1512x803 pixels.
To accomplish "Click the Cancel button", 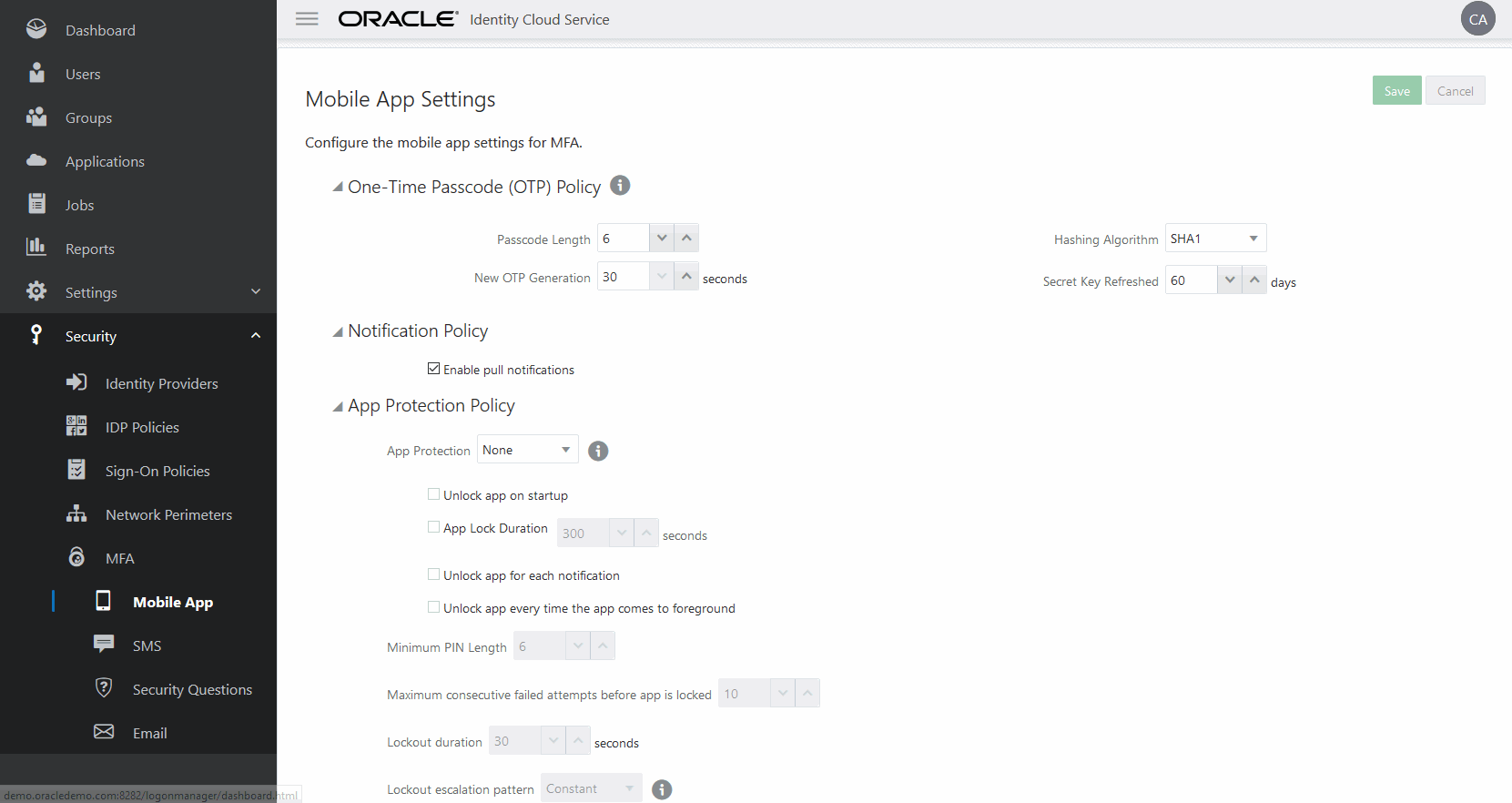I will (x=1455, y=91).
